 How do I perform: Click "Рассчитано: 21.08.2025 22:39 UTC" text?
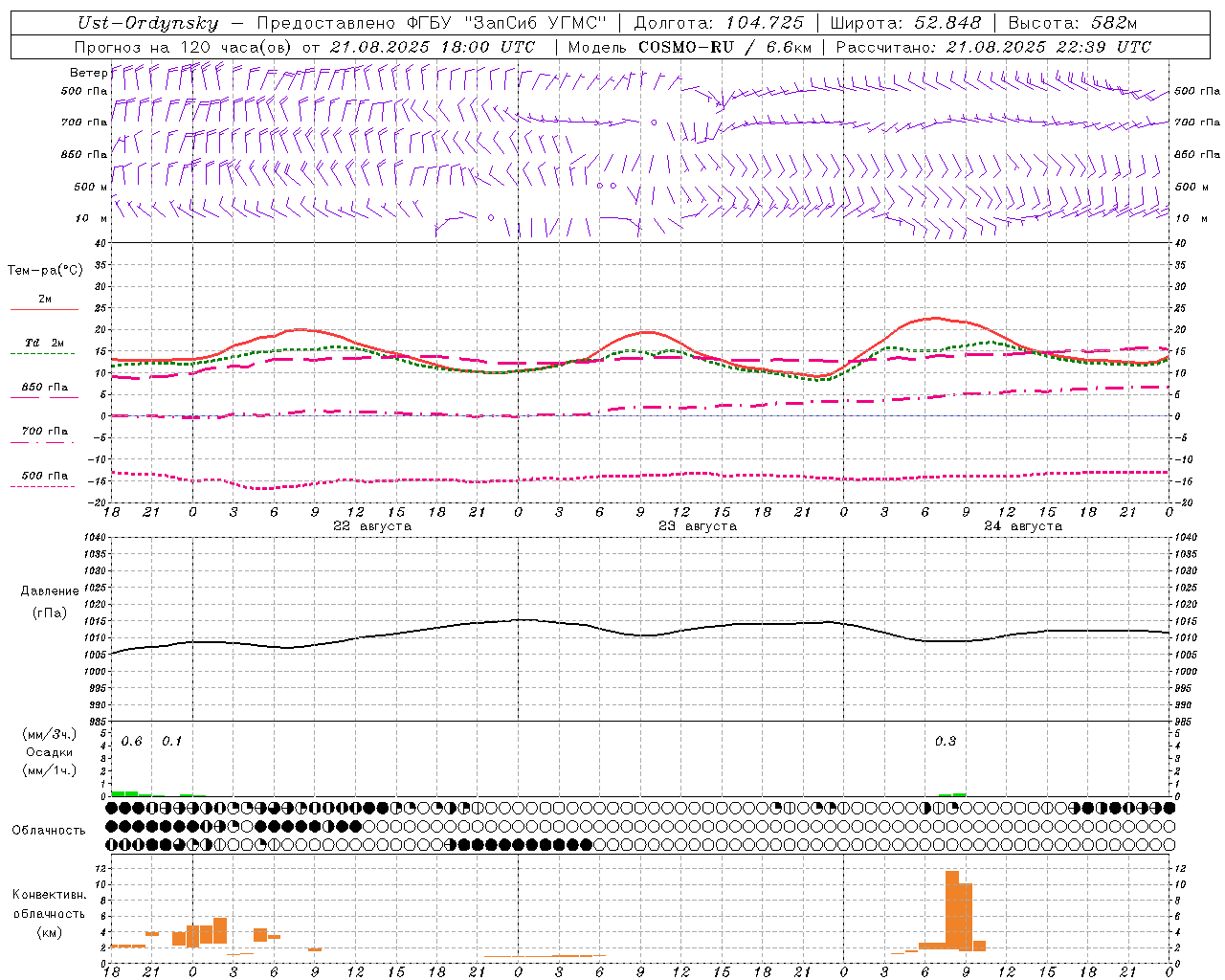tap(993, 47)
